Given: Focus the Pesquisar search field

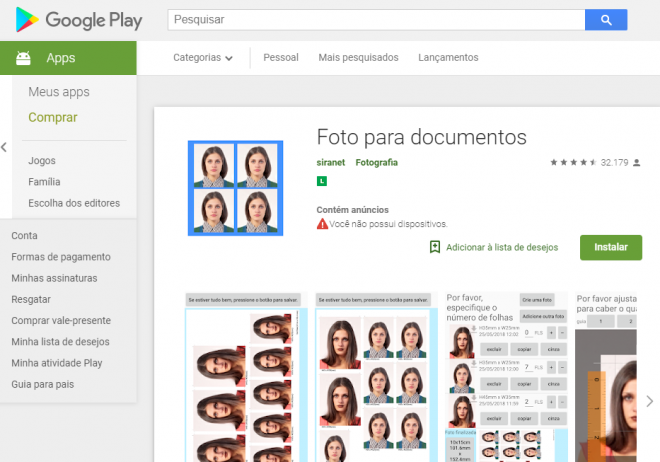Looking at the screenshot, I should pos(376,20).
